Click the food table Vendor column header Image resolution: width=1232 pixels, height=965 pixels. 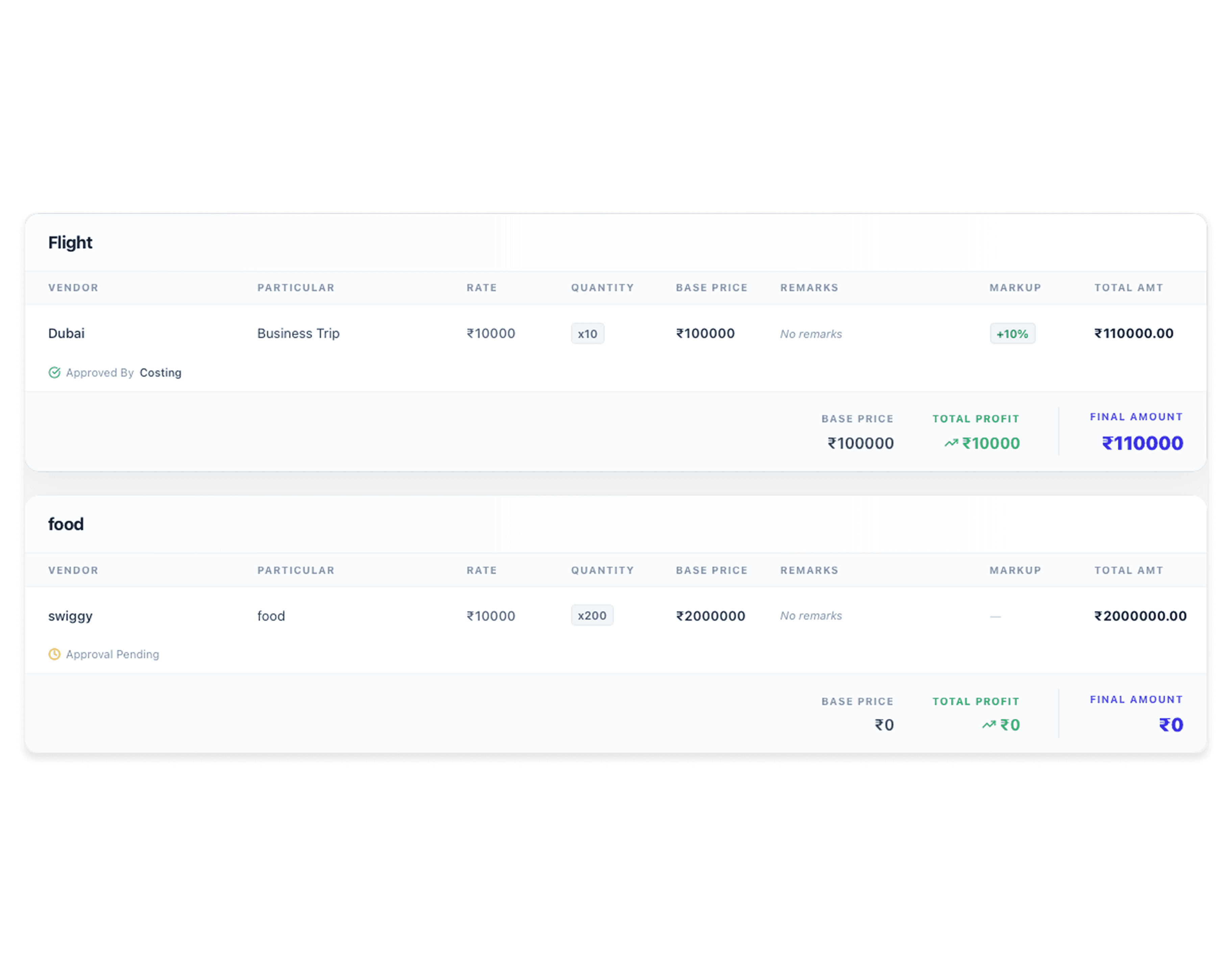tap(73, 570)
